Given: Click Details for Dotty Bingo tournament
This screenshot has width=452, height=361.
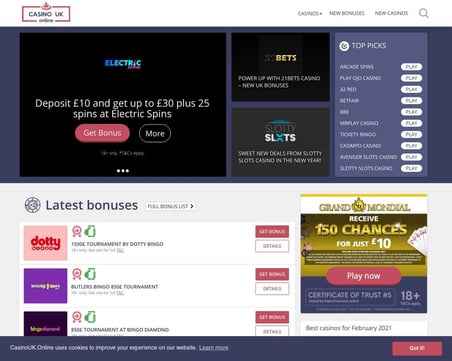Looking at the screenshot, I should pos(272,246).
